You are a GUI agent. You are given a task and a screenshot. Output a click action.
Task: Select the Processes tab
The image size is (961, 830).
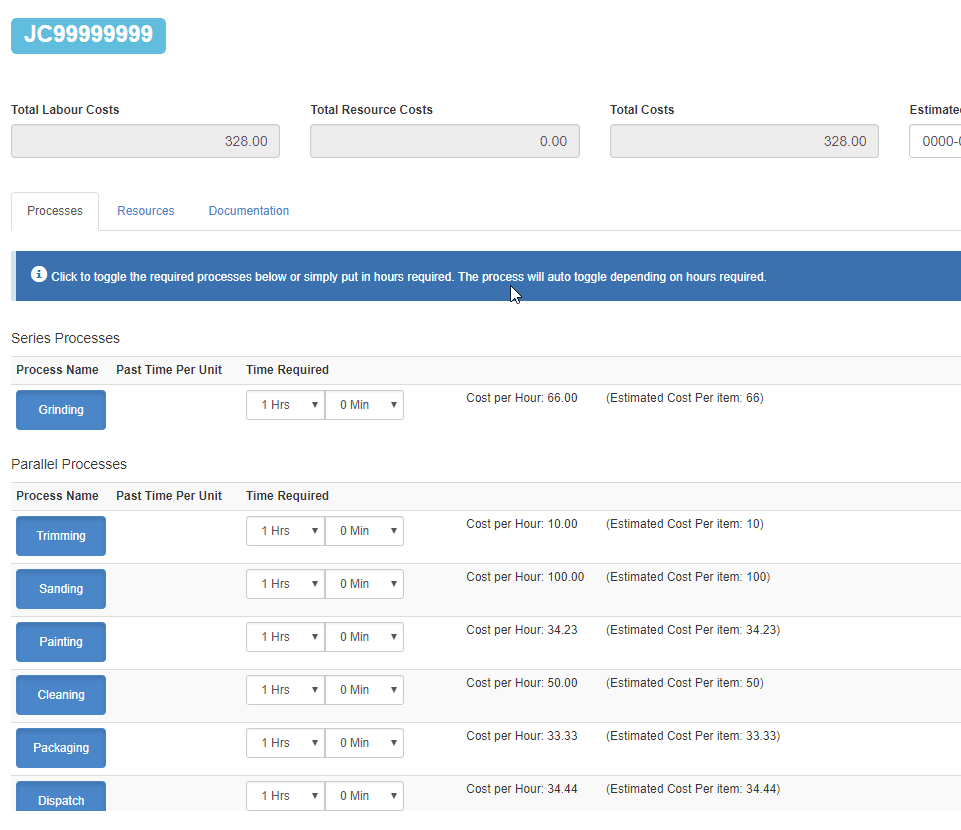(55, 211)
